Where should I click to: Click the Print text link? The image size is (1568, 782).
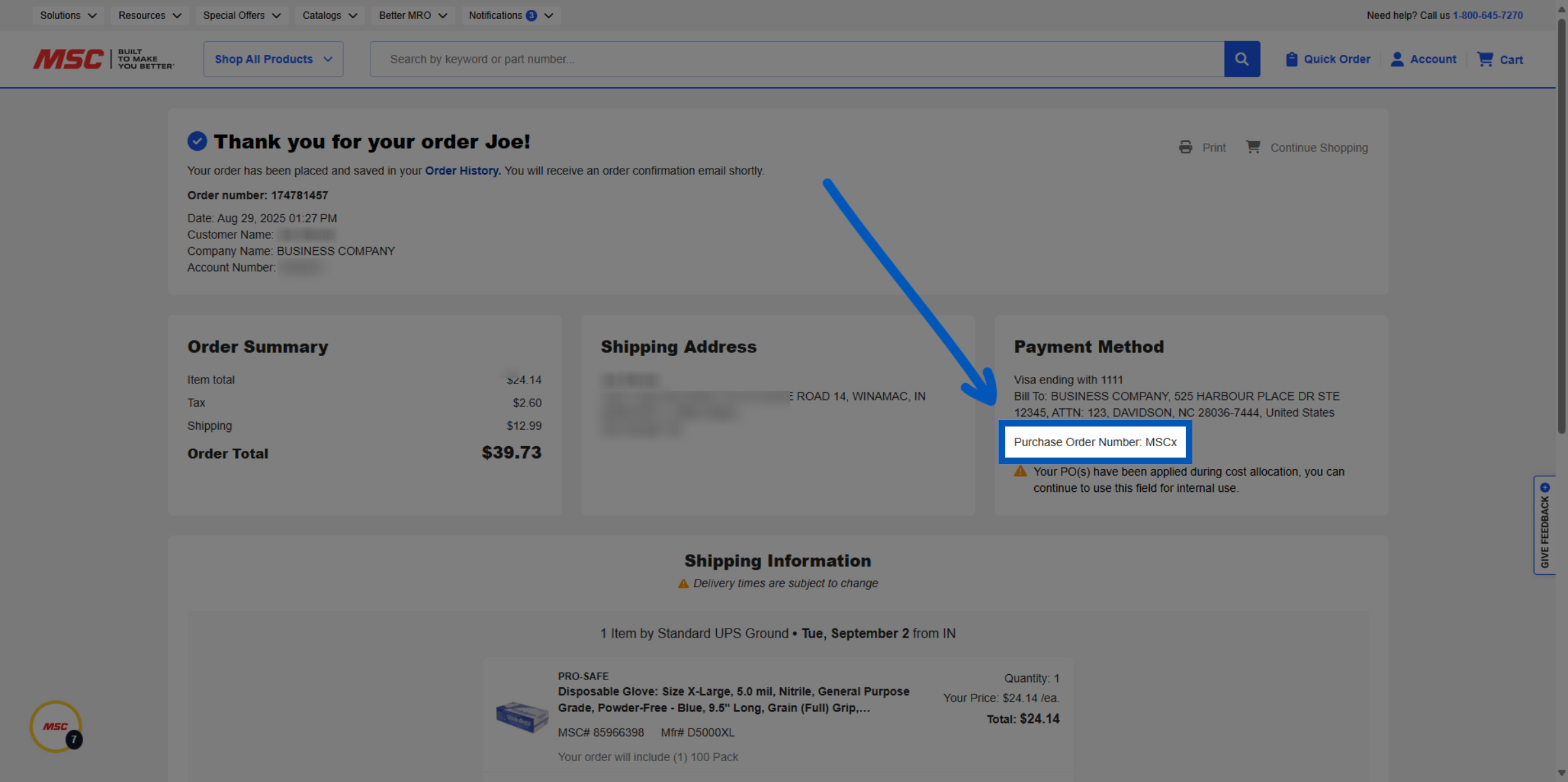tap(1214, 148)
